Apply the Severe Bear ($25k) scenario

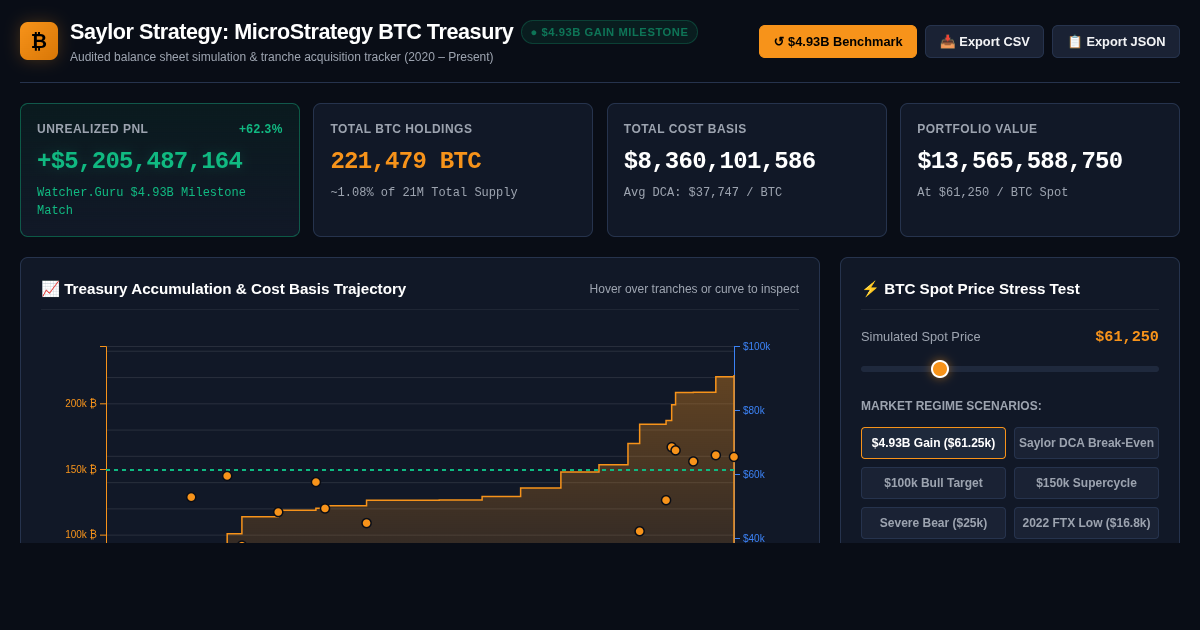(933, 523)
